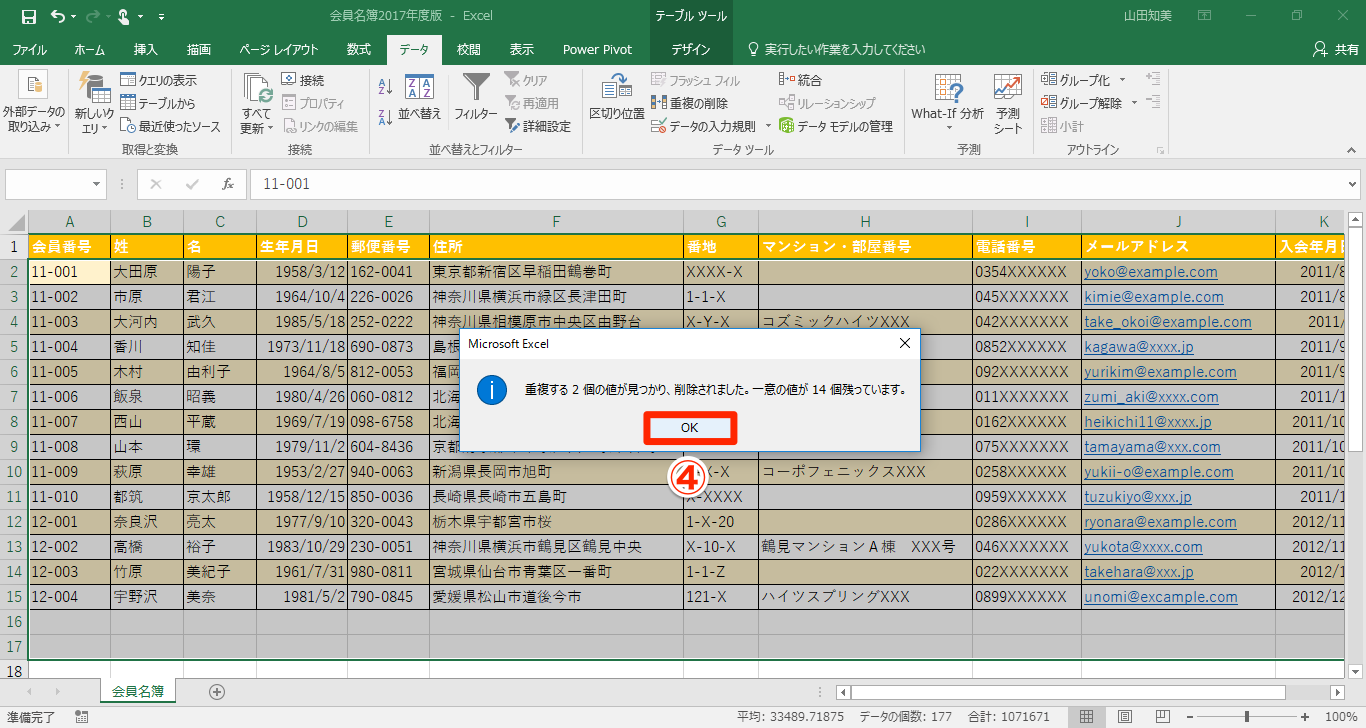
Task: Switch to Page Break Preview
Action: pos(1162,717)
